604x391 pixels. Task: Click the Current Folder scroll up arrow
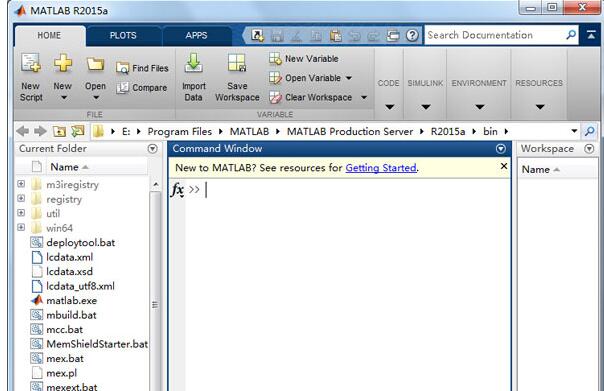(x=156, y=185)
